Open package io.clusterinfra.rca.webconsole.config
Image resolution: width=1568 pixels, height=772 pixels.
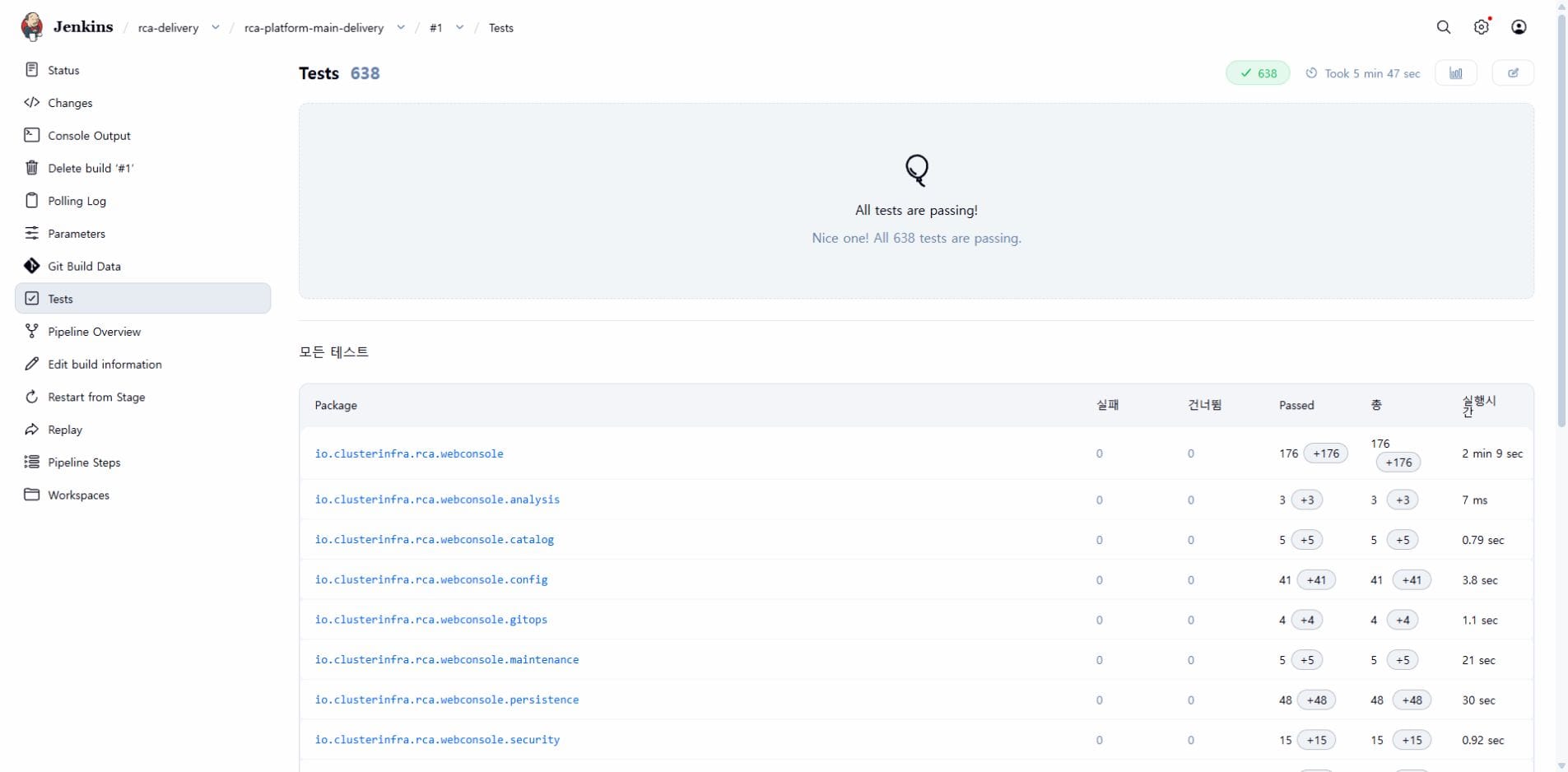pyautogui.click(x=431, y=580)
